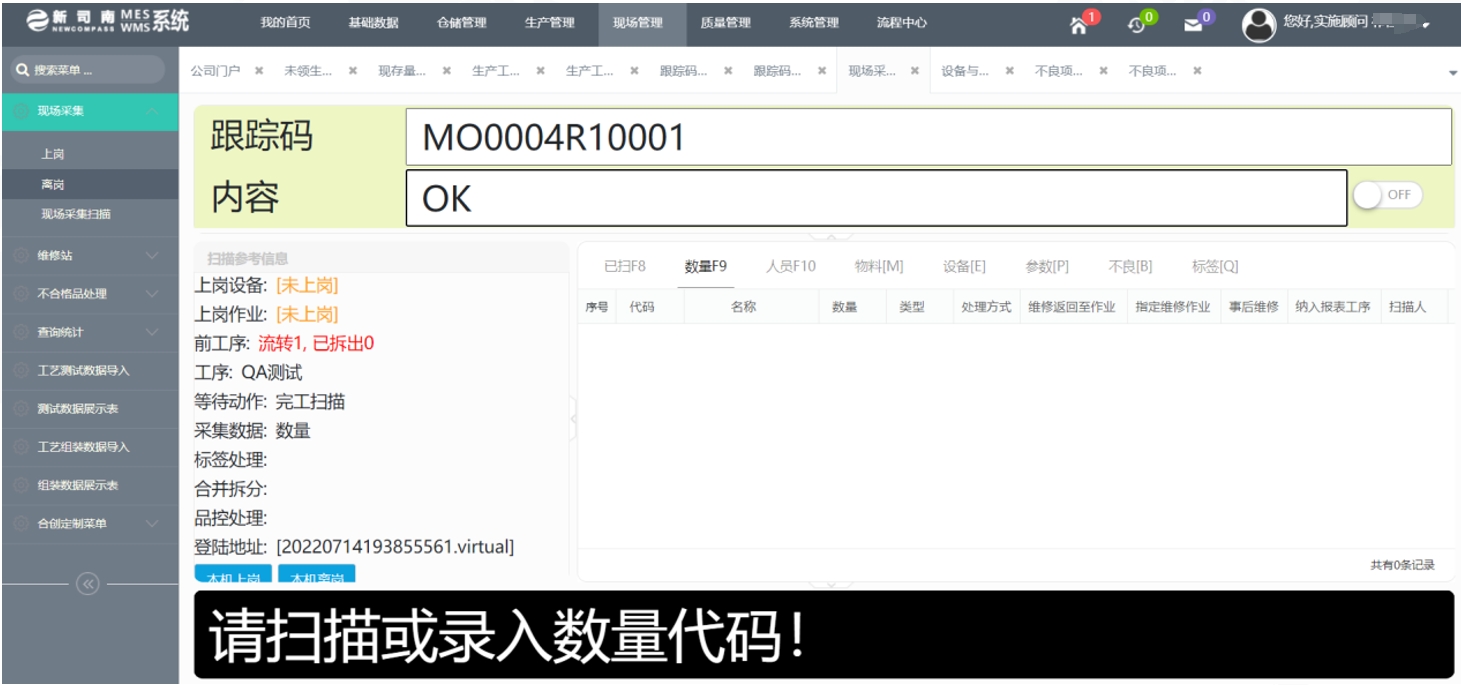Open the clock history icon with green badge

tap(1136, 26)
